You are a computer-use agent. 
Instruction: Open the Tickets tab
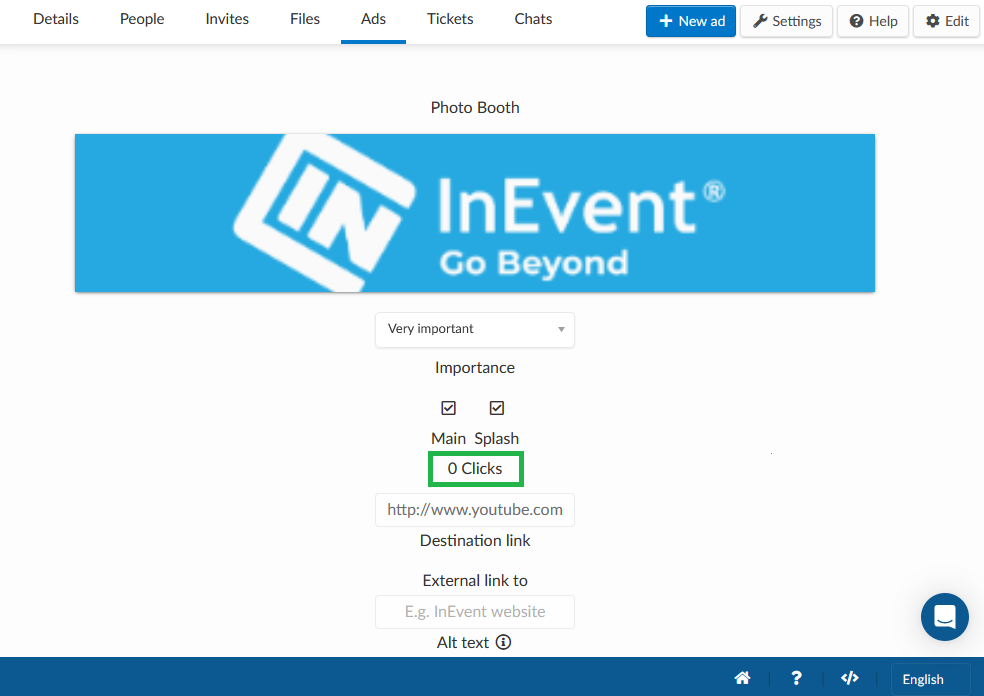tap(450, 19)
